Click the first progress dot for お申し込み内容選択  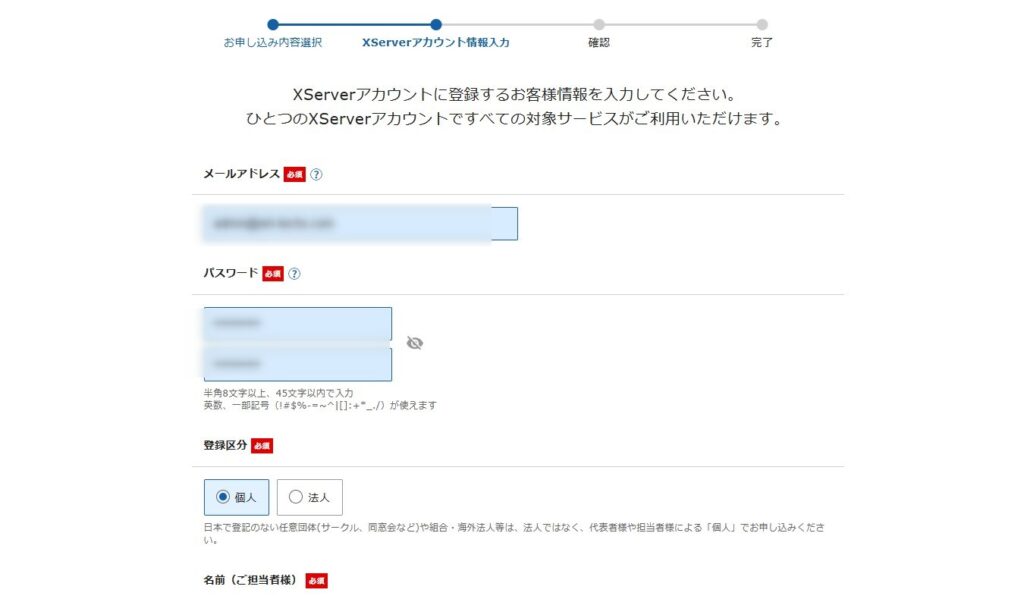[x=273, y=25]
